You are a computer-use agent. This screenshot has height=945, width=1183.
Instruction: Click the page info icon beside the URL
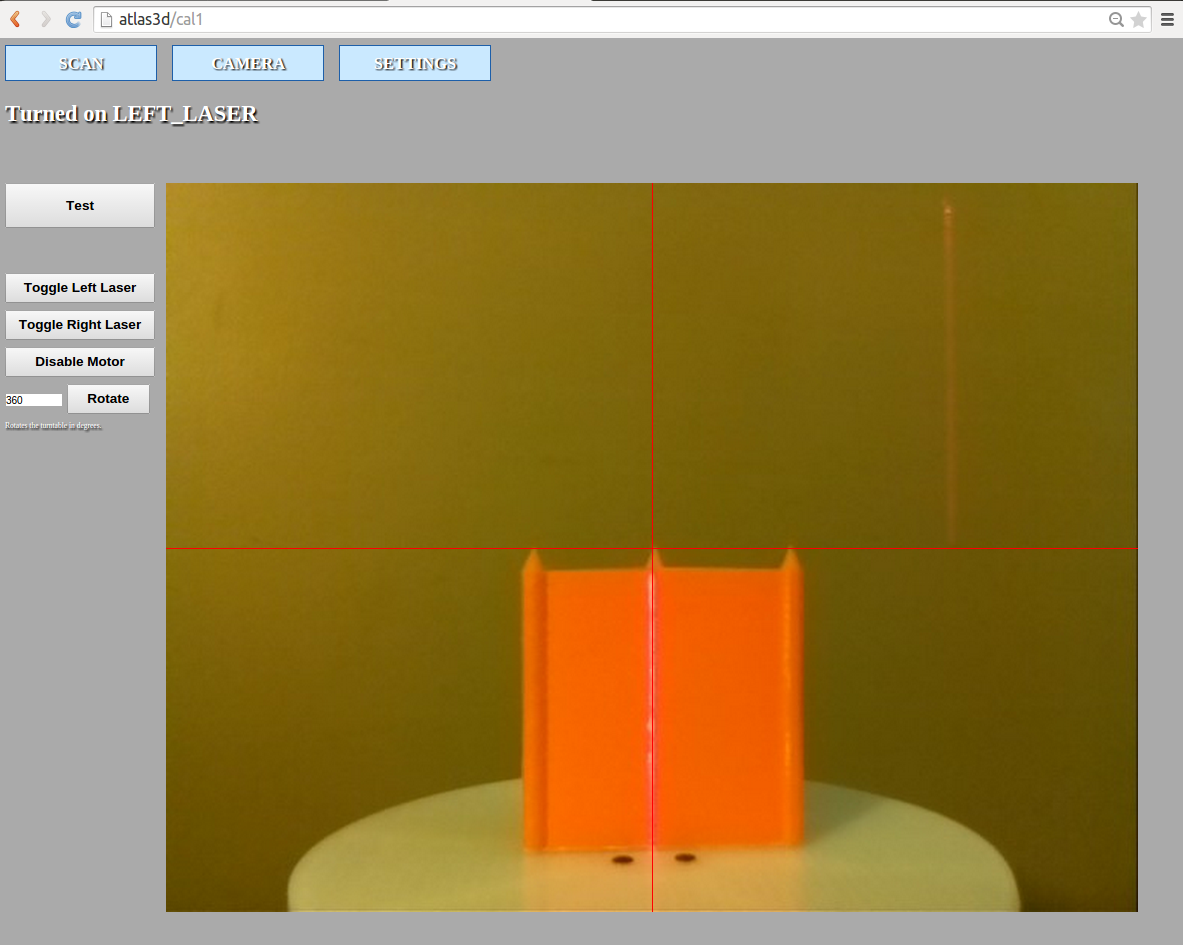pyautogui.click(x=106, y=19)
